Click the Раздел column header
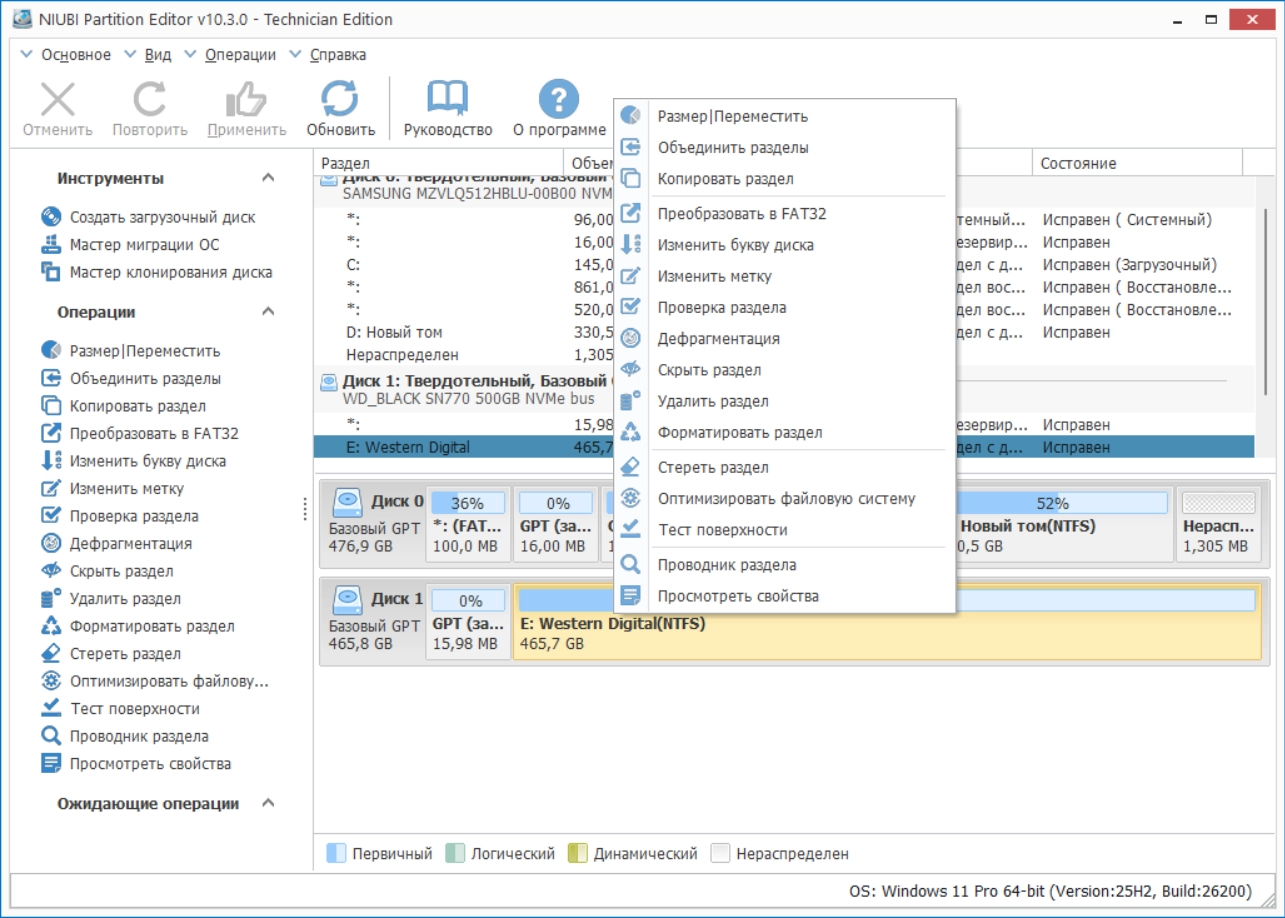The width and height of the screenshot is (1285, 918). [439, 163]
